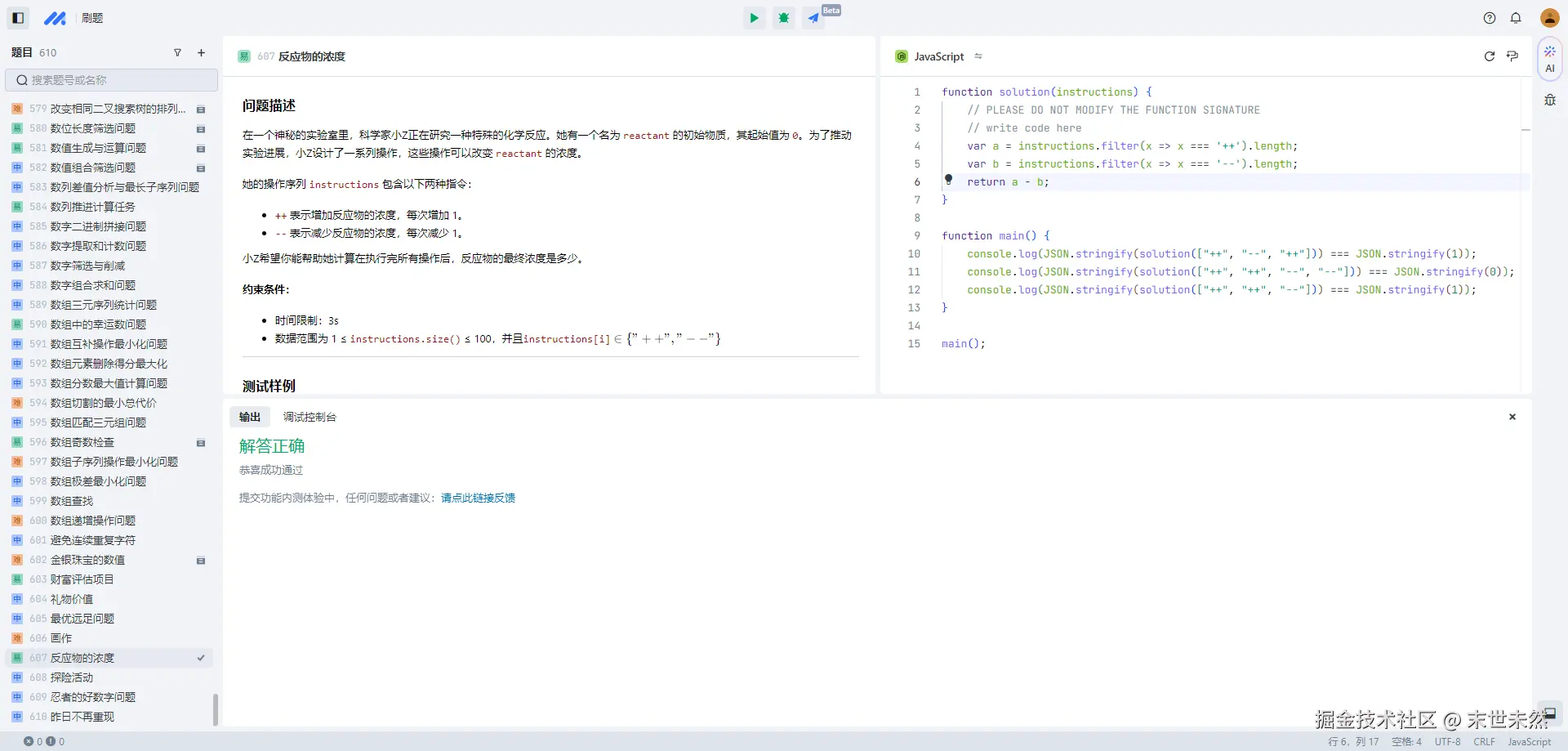Toggle the bug report icon on the right edge

click(x=1550, y=99)
